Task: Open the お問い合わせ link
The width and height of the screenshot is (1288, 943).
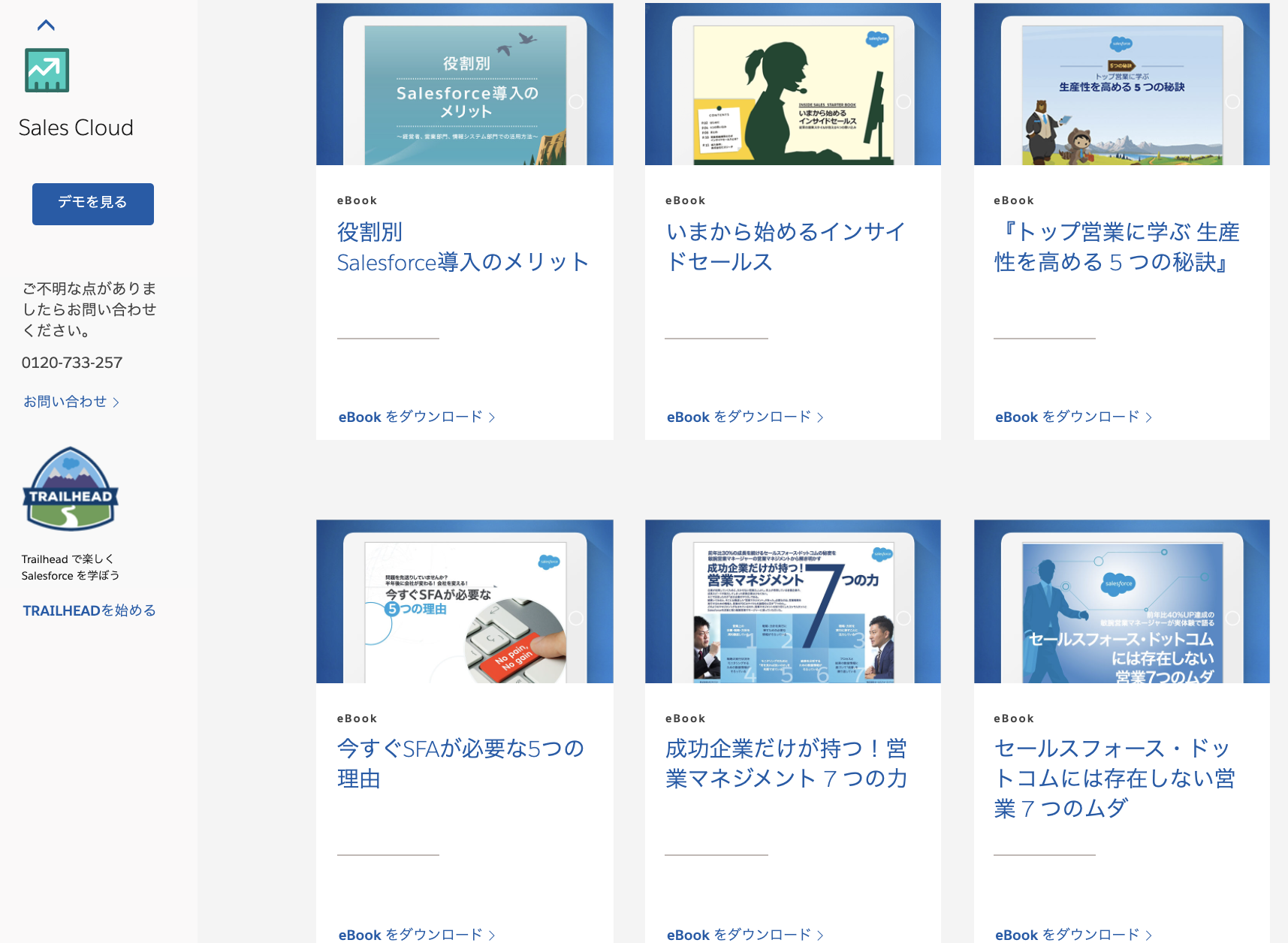Action: point(71,402)
